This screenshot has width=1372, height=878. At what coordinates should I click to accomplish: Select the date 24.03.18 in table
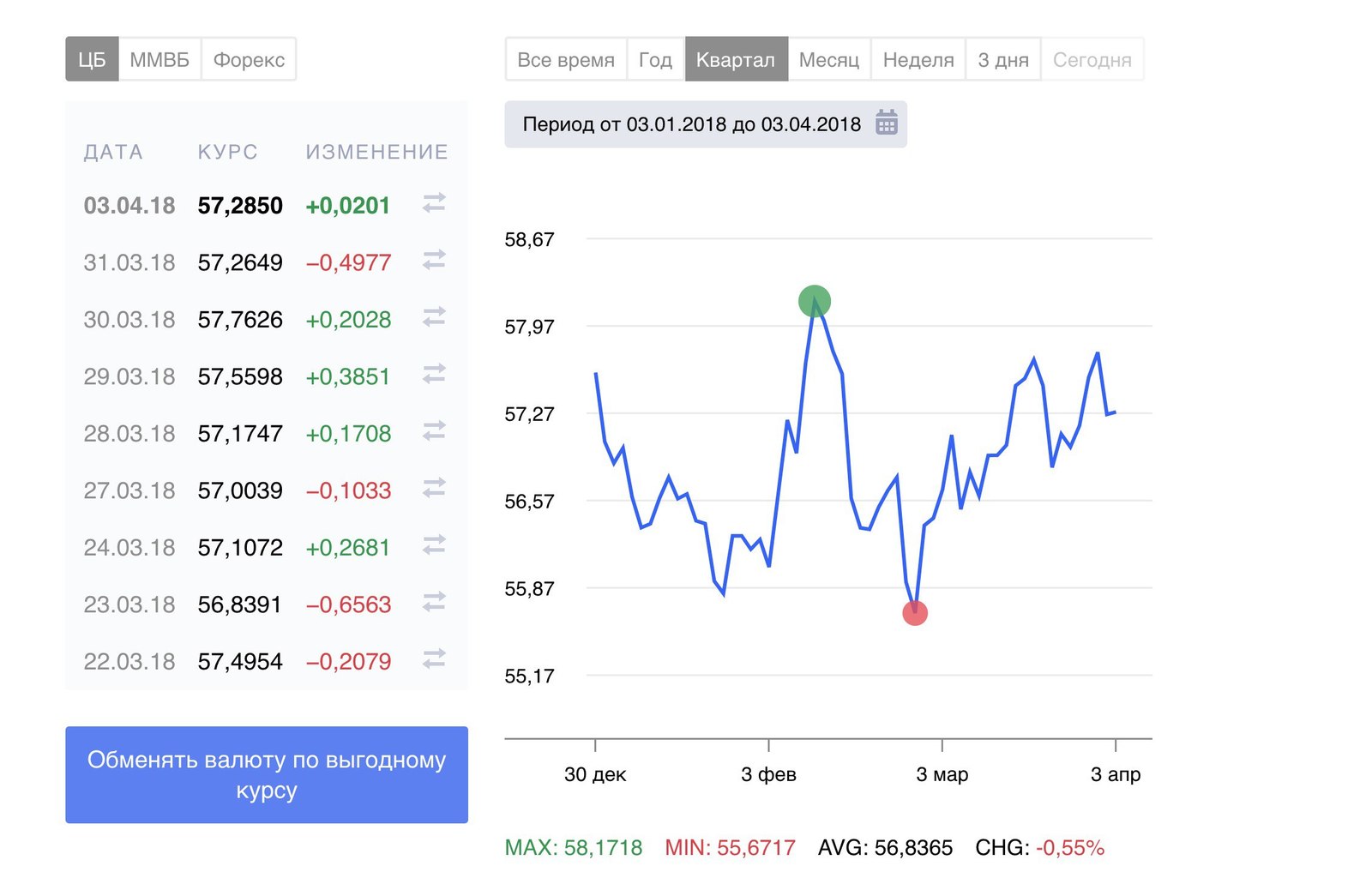[x=129, y=548]
